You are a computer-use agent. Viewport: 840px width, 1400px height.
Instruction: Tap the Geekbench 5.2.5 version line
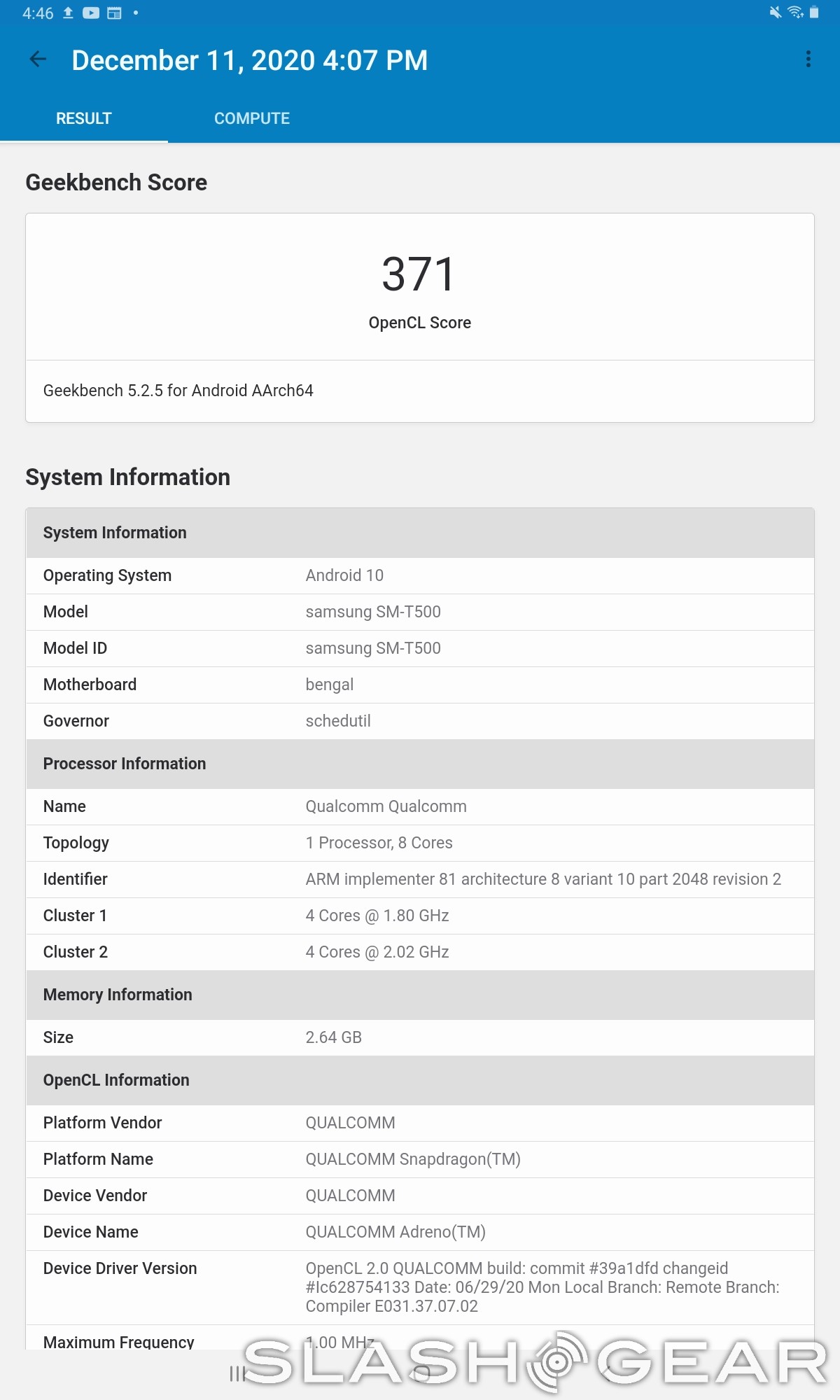pyautogui.click(x=178, y=391)
